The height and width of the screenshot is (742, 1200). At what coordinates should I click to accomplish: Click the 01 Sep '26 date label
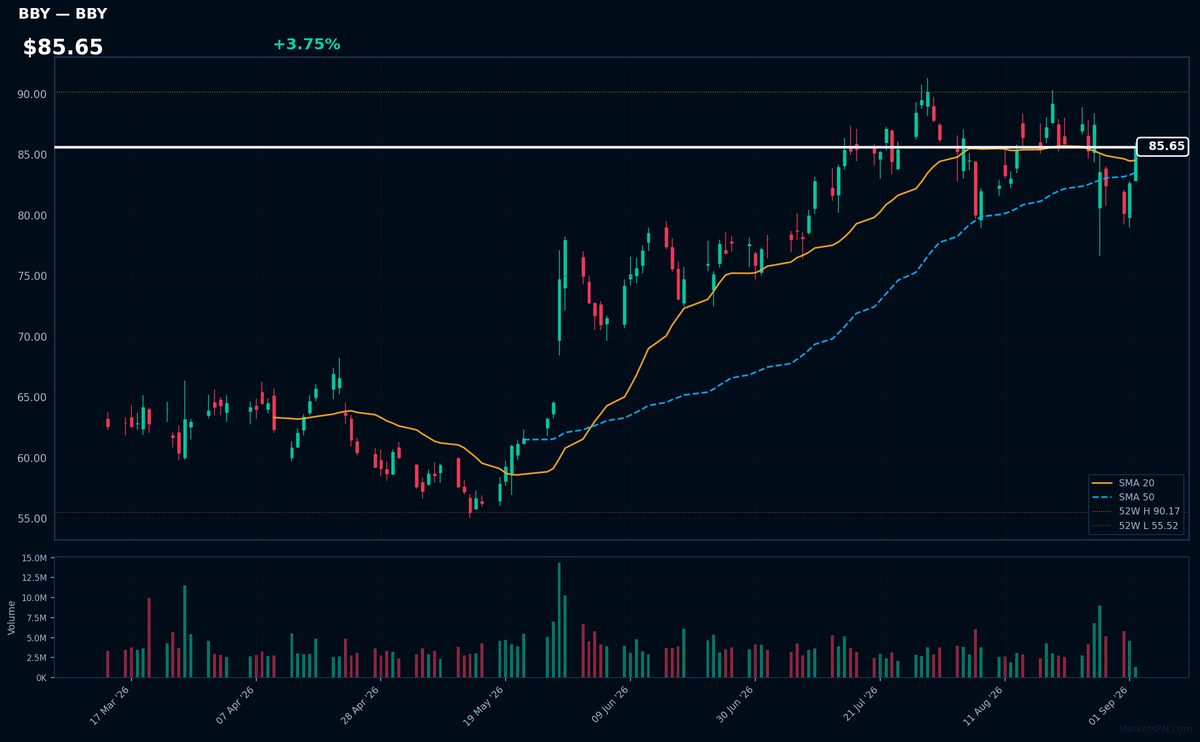click(x=1110, y=705)
